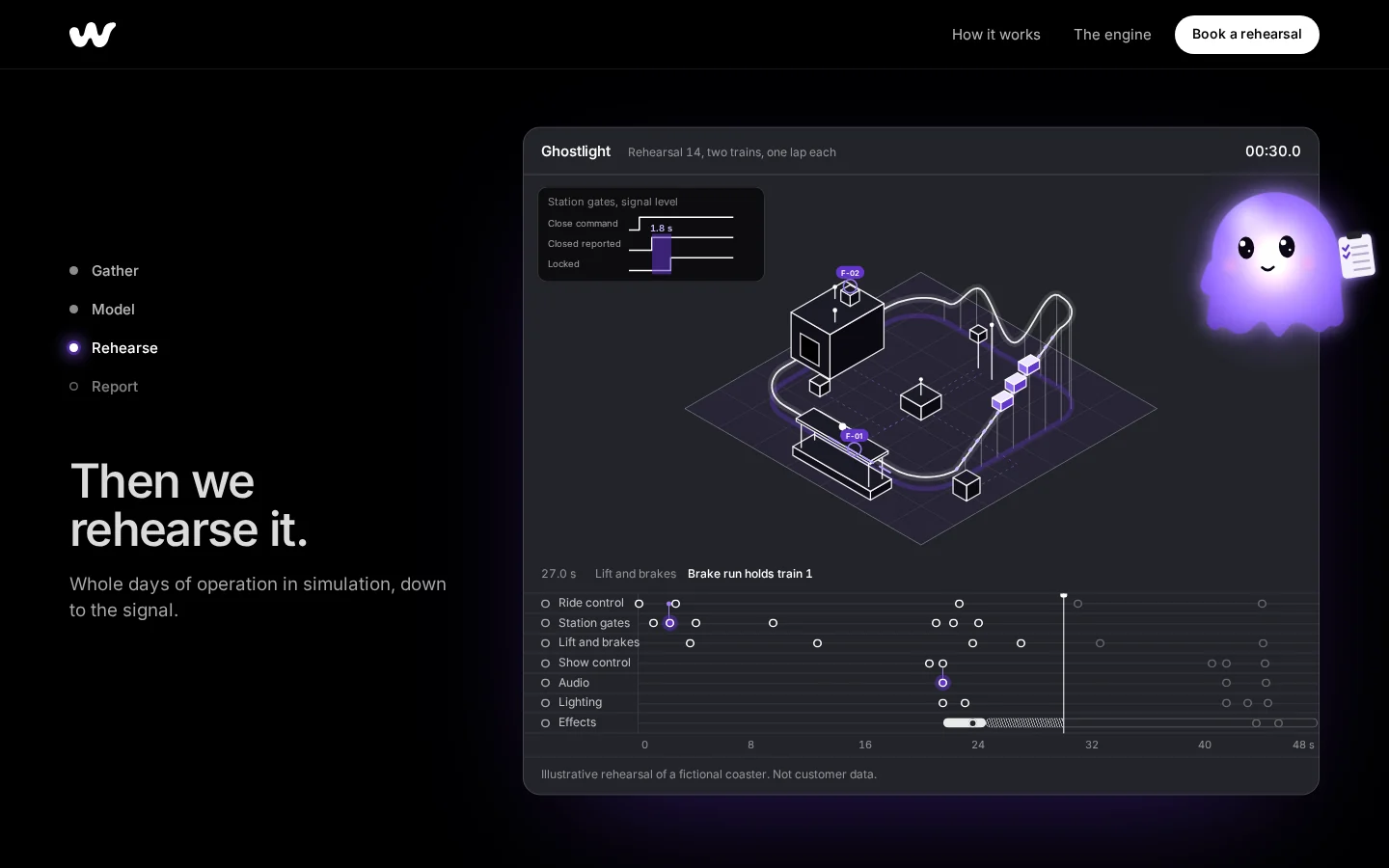Toggle the Audio row circle
1389x868 pixels.
545,683
